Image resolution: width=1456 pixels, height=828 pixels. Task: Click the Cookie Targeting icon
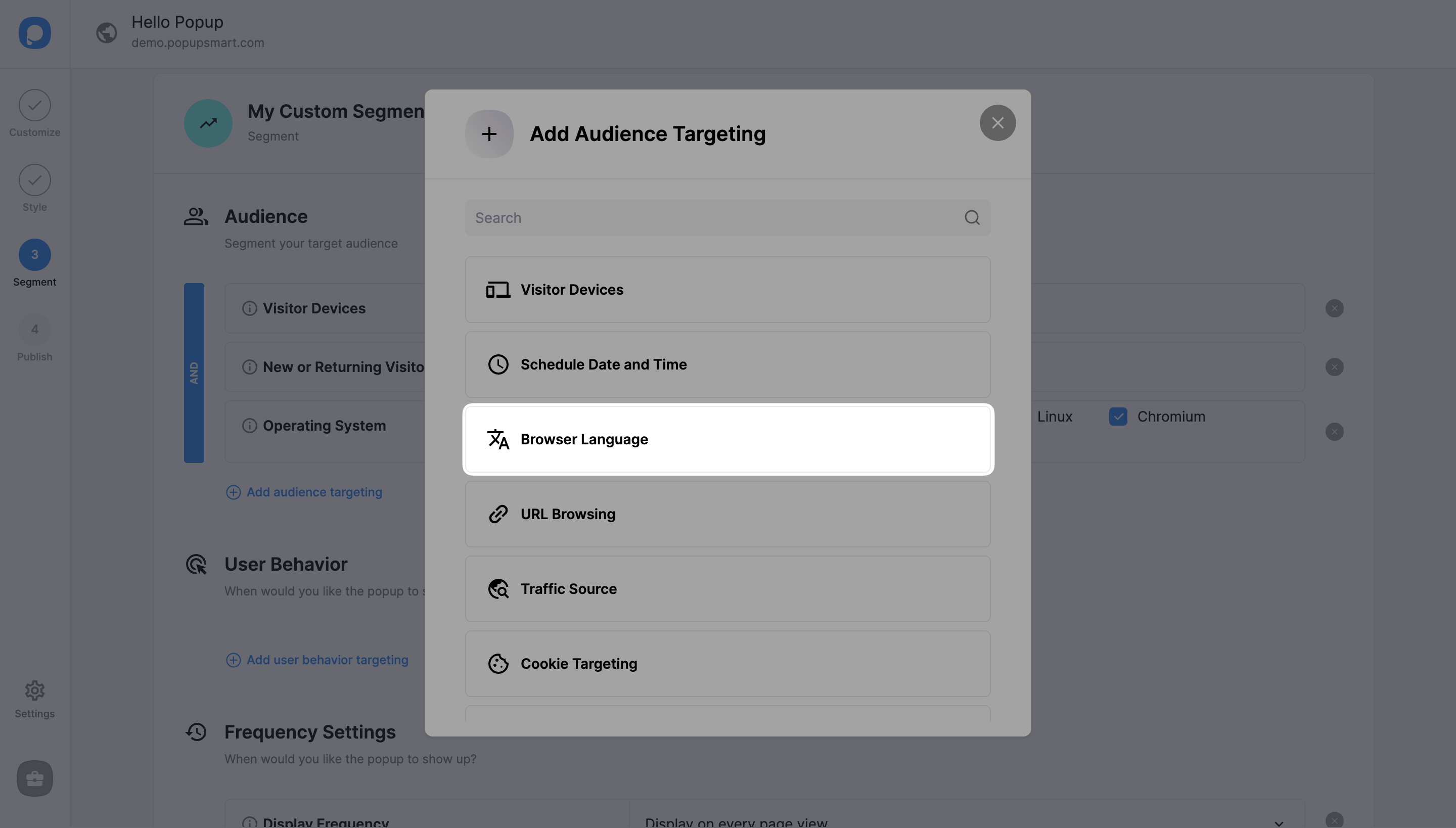pyautogui.click(x=497, y=663)
